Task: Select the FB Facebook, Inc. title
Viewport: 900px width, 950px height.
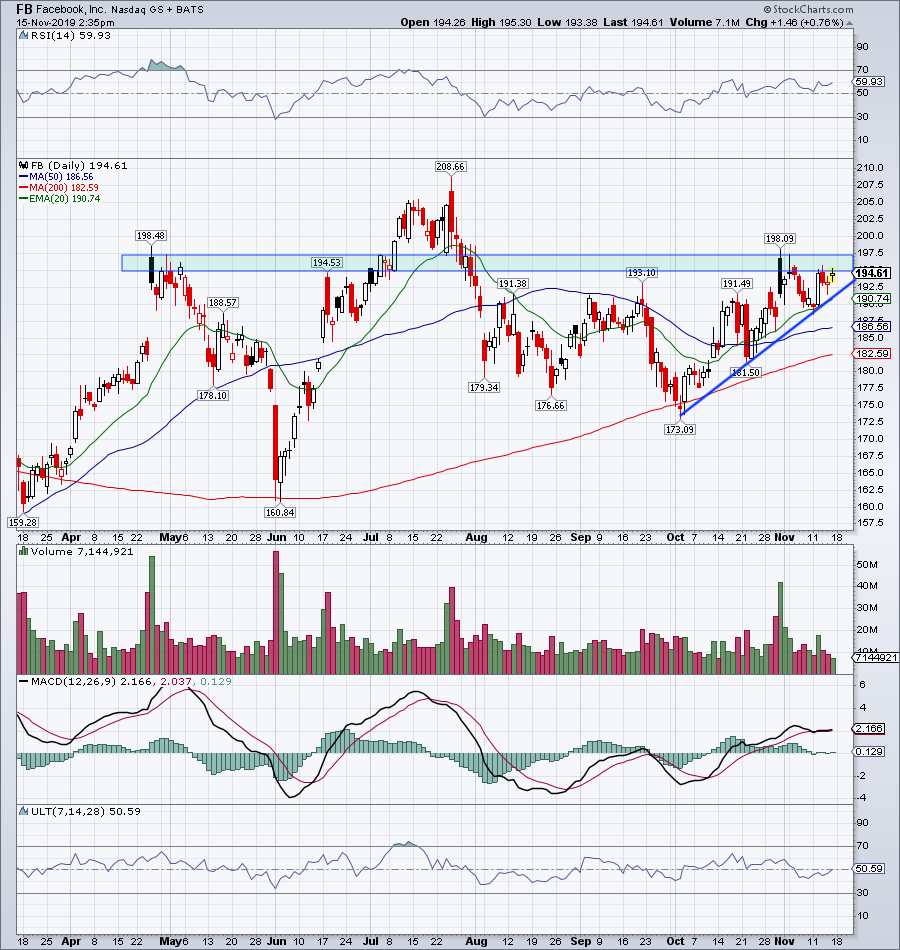Action: (60, 9)
